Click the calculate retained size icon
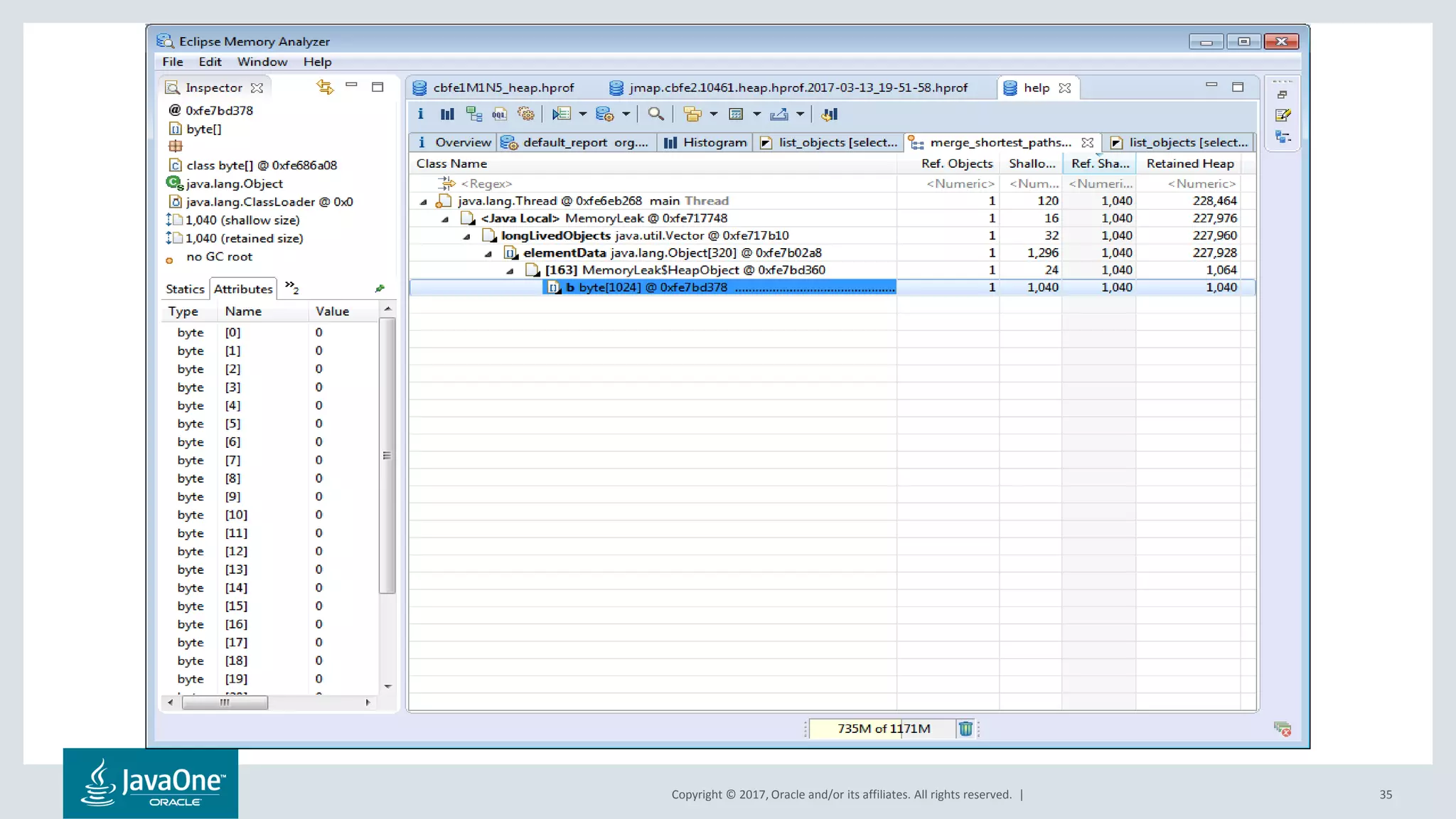The image size is (1456, 819). coord(737,114)
